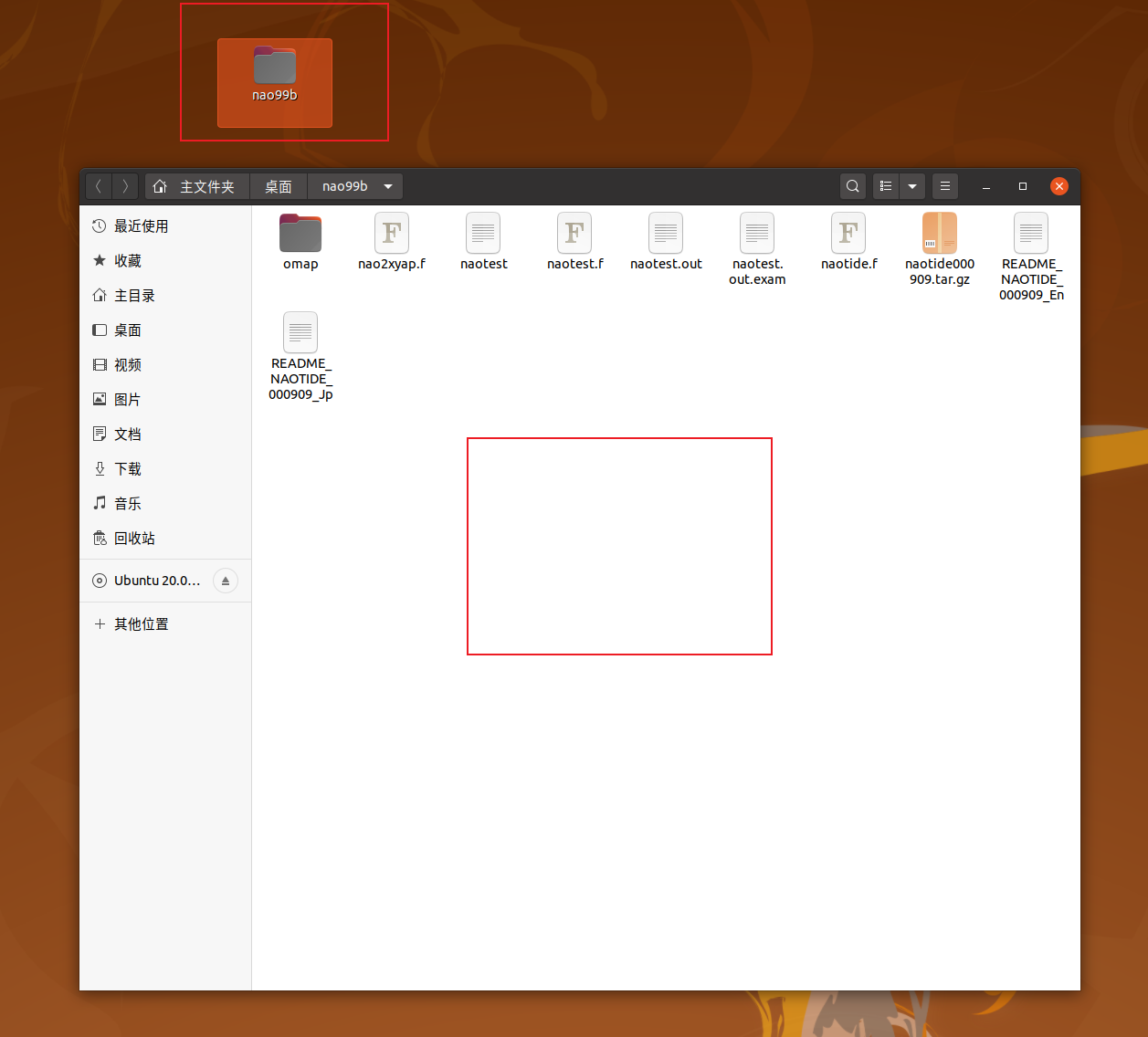Open 主目录 in sidebar
Viewport: 1148px width, 1037px height.
[165, 296]
